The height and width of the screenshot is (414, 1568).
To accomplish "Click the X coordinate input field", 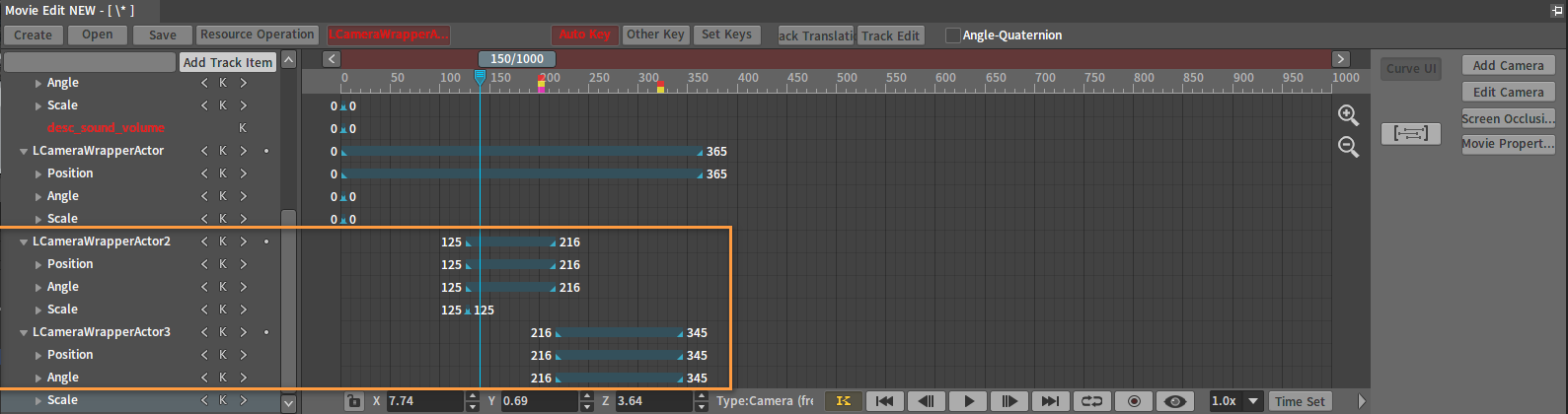I will 423,401.
